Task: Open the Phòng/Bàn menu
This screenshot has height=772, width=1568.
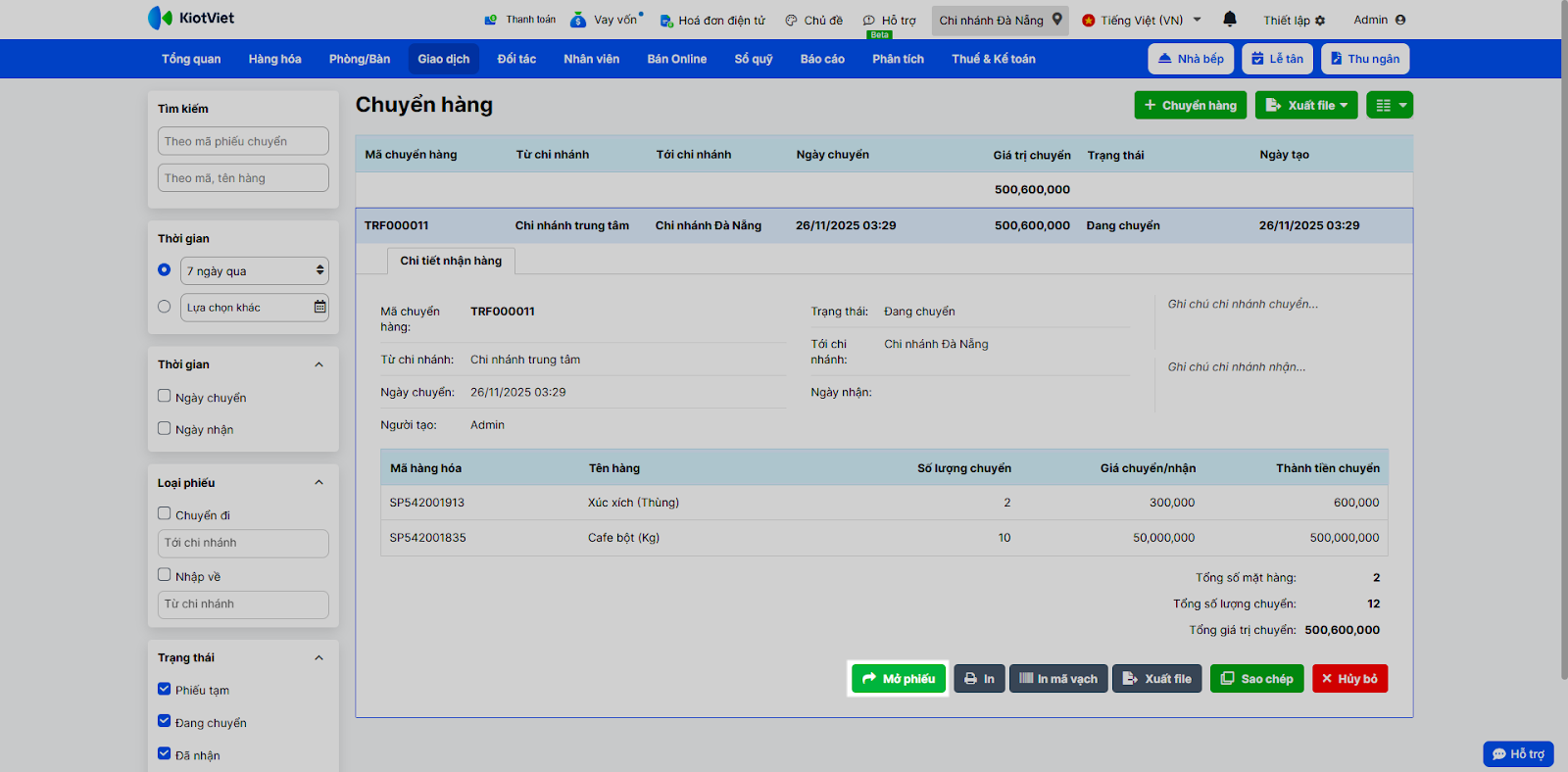Action: pyautogui.click(x=360, y=59)
